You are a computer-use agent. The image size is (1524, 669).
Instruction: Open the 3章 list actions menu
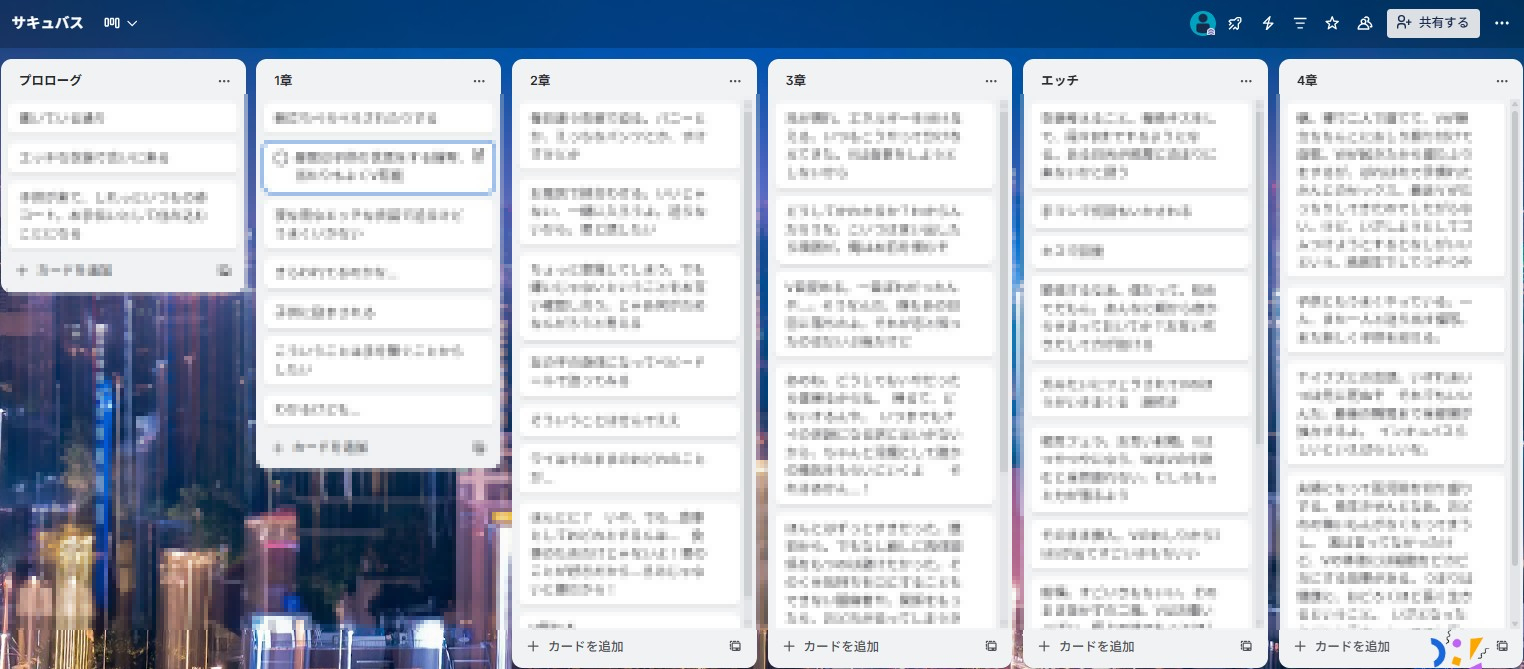pyautogui.click(x=991, y=80)
